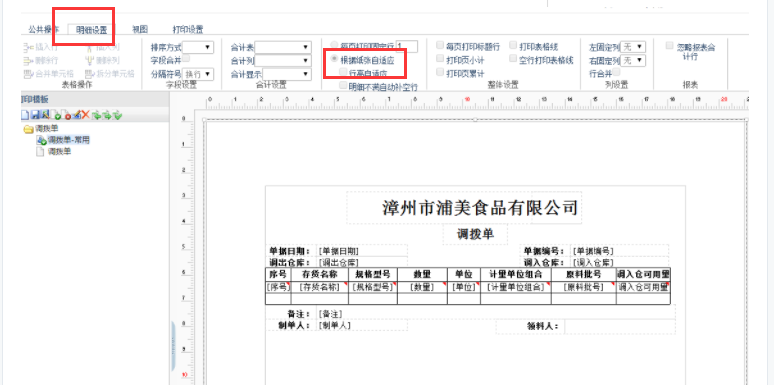Enable 明细不满自动补空行 checkbox
This screenshot has width=774, height=385.
pos(344,86)
